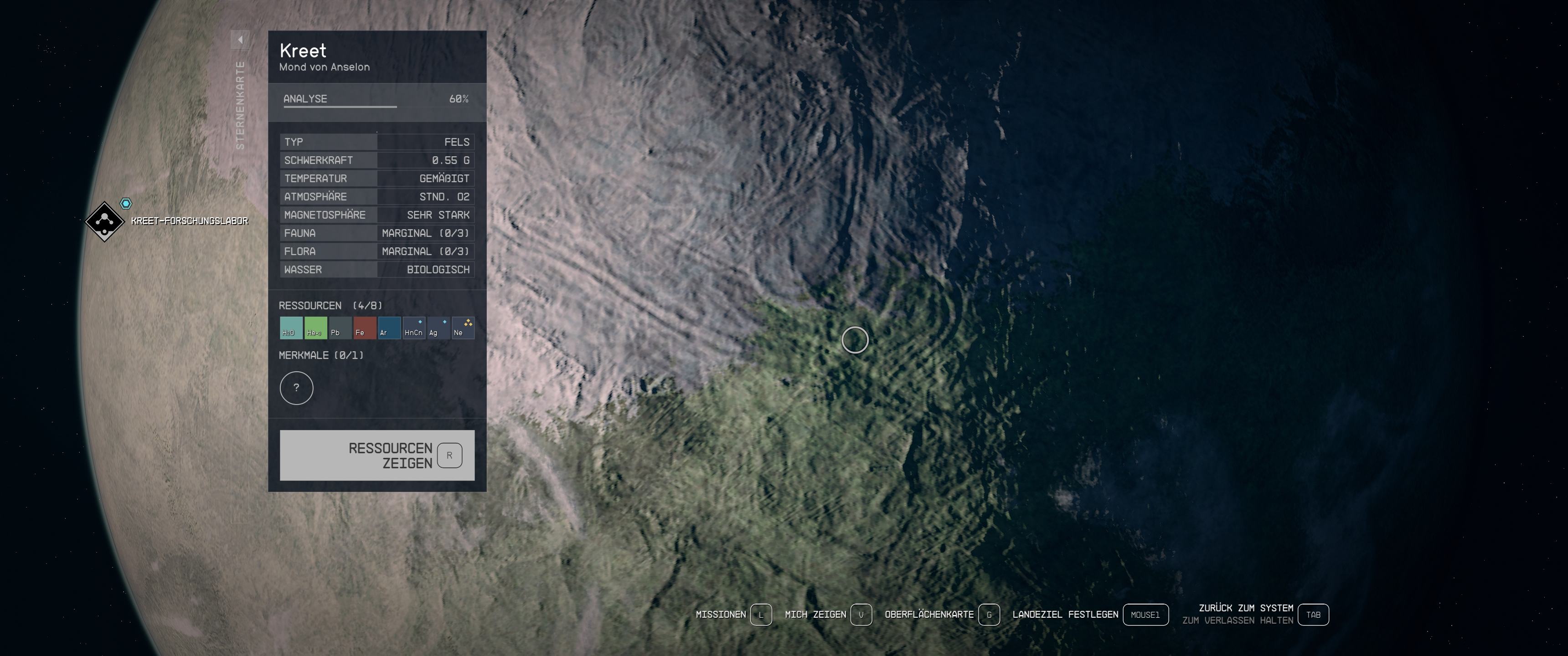Collapse the Sternenkarte panel arrow

[240, 40]
